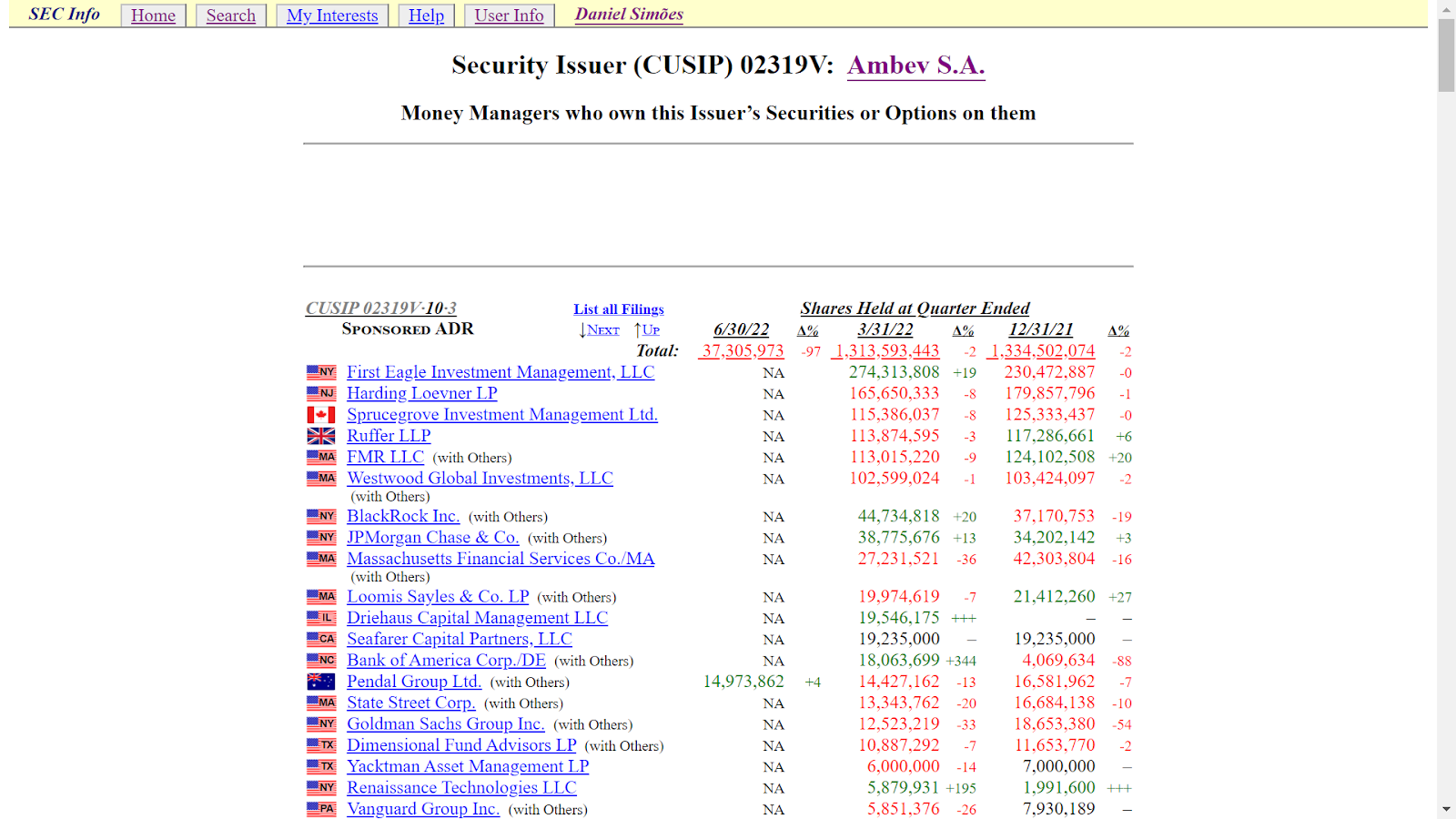Go to My Interests tab
1456x819 pixels.
click(x=332, y=15)
